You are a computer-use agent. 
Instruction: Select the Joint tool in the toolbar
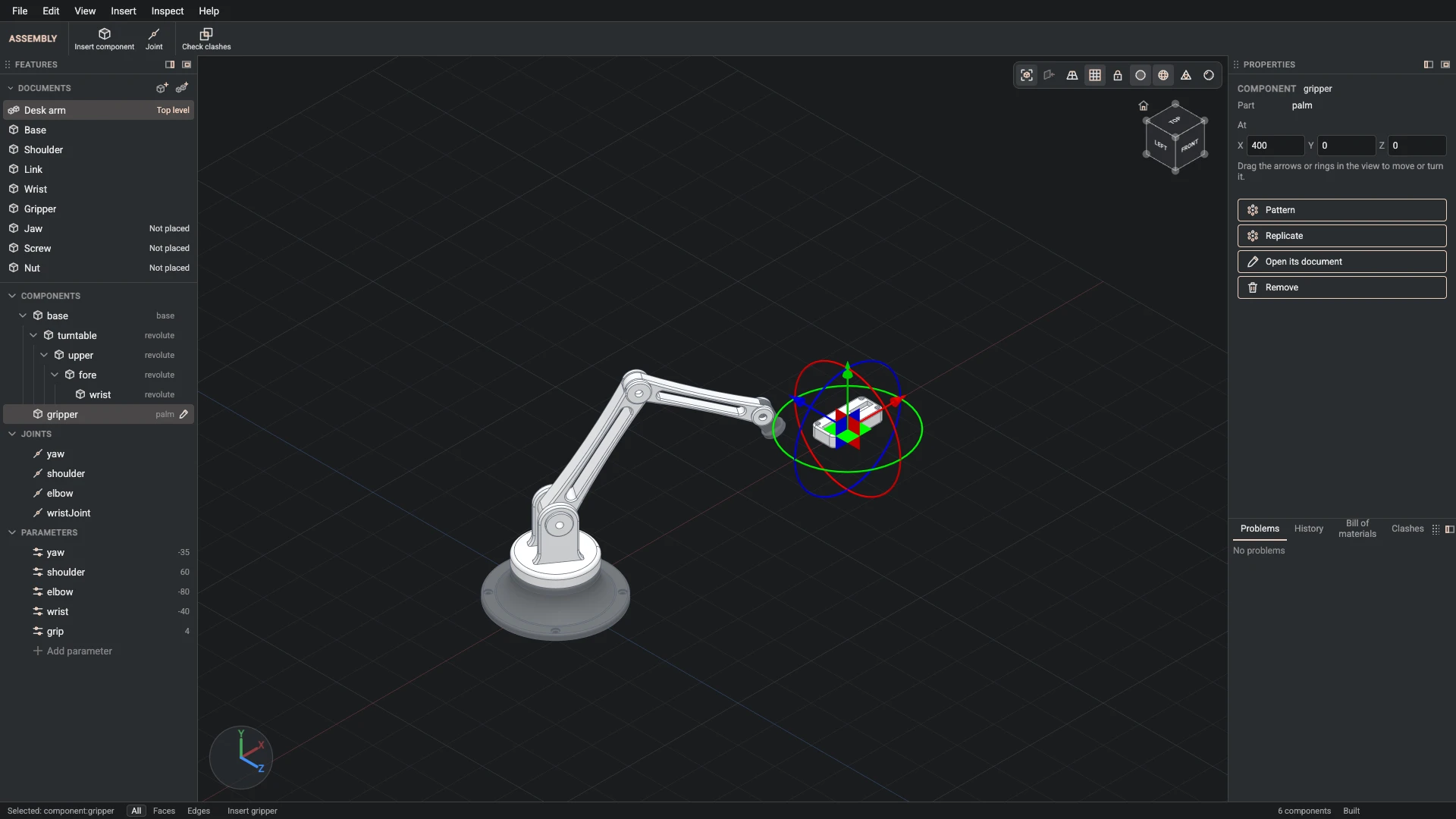pyautogui.click(x=154, y=39)
